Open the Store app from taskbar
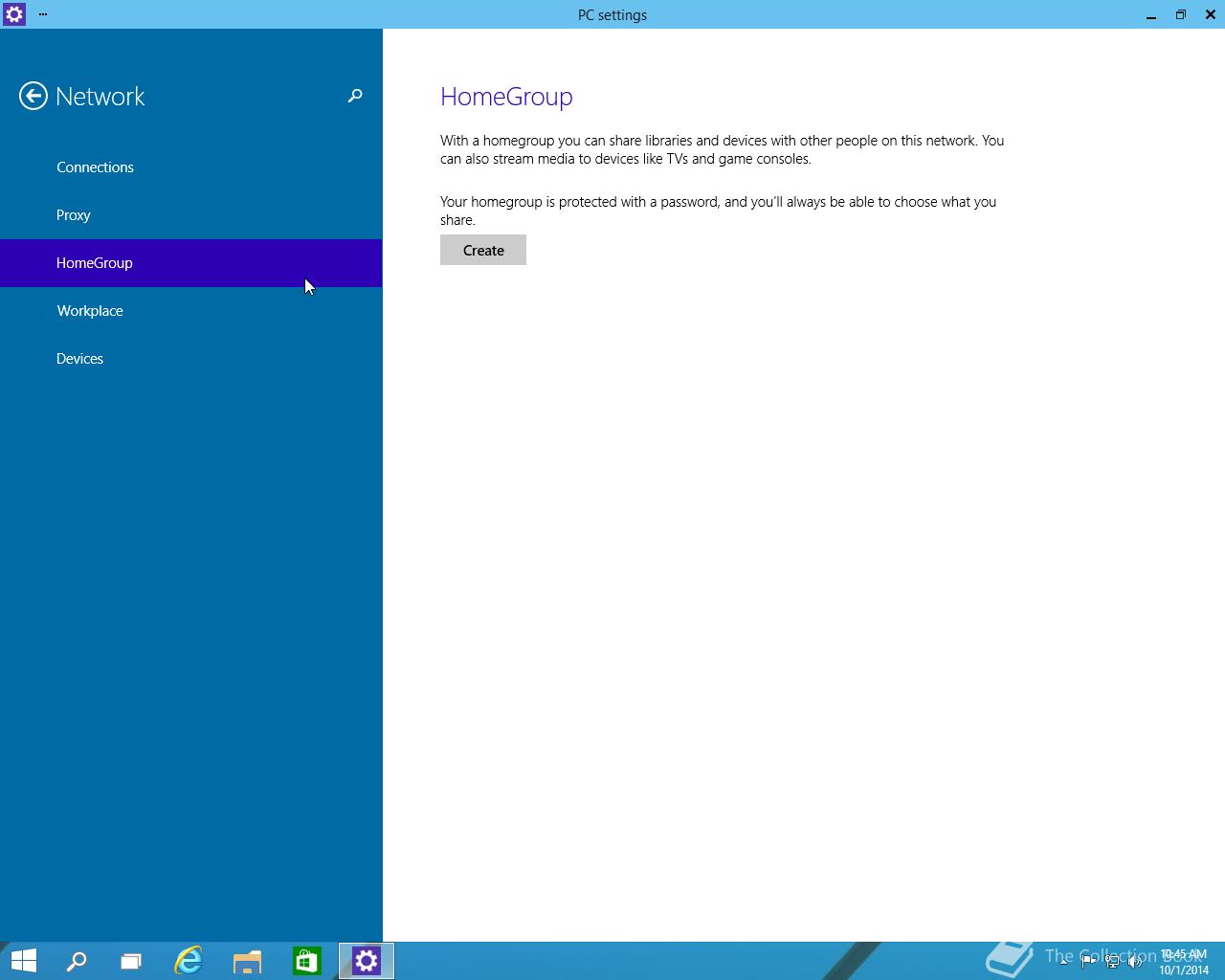This screenshot has width=1225, height=980. [307, 961]
